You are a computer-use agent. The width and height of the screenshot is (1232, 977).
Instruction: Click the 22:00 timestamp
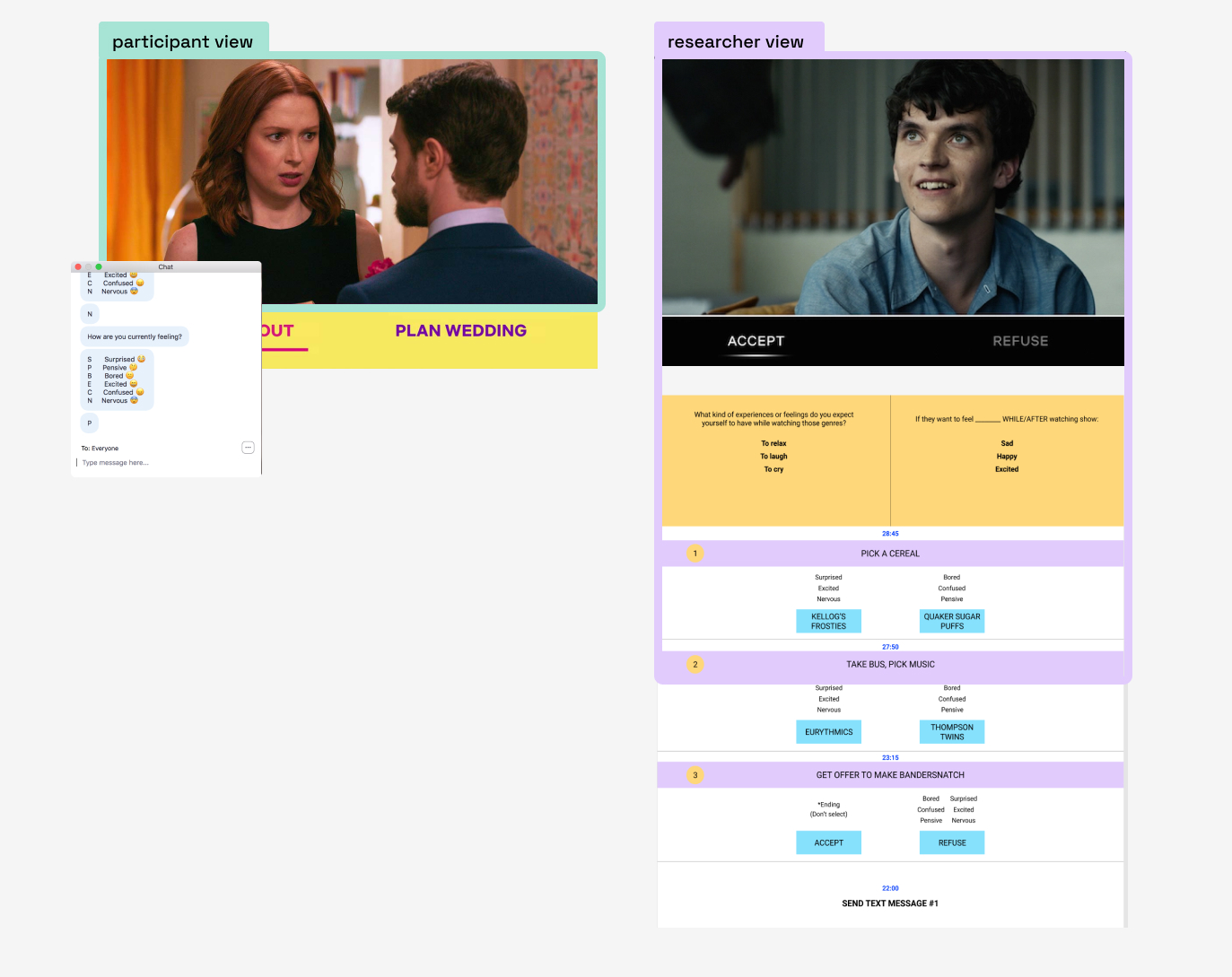[x=890, y=888]
